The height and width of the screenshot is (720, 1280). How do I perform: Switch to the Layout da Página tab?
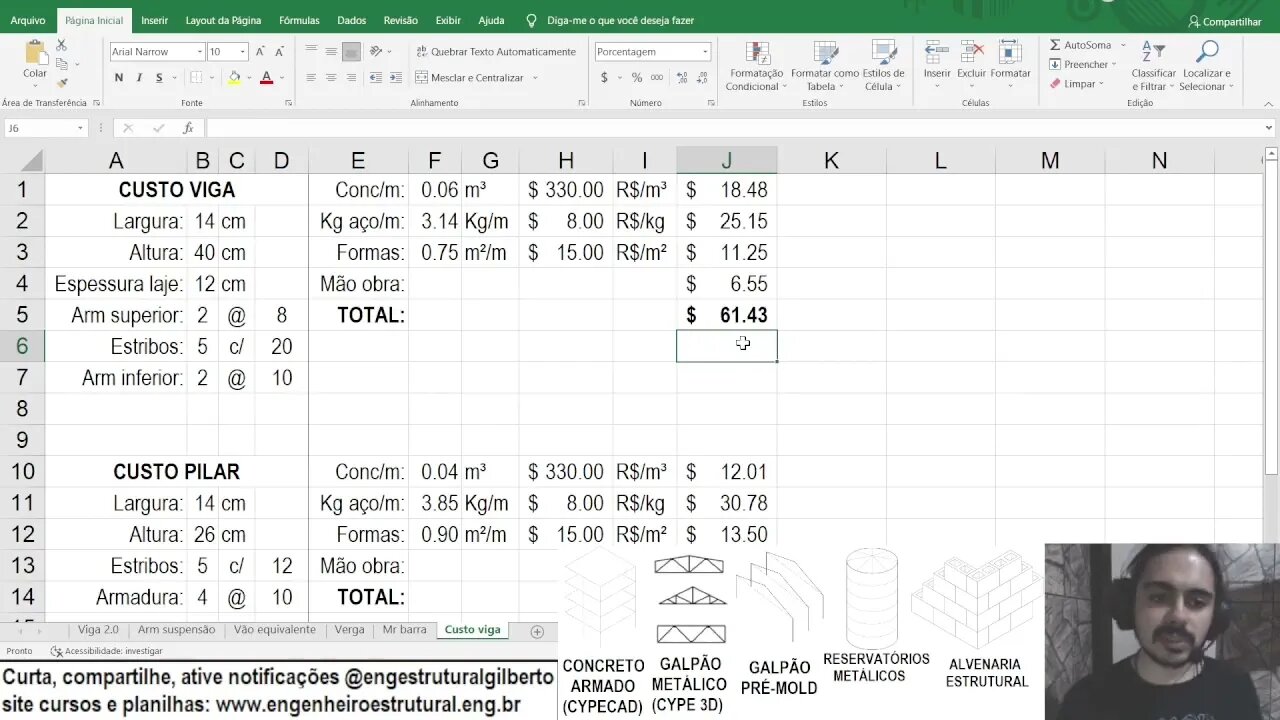click(x=223, y=20)
